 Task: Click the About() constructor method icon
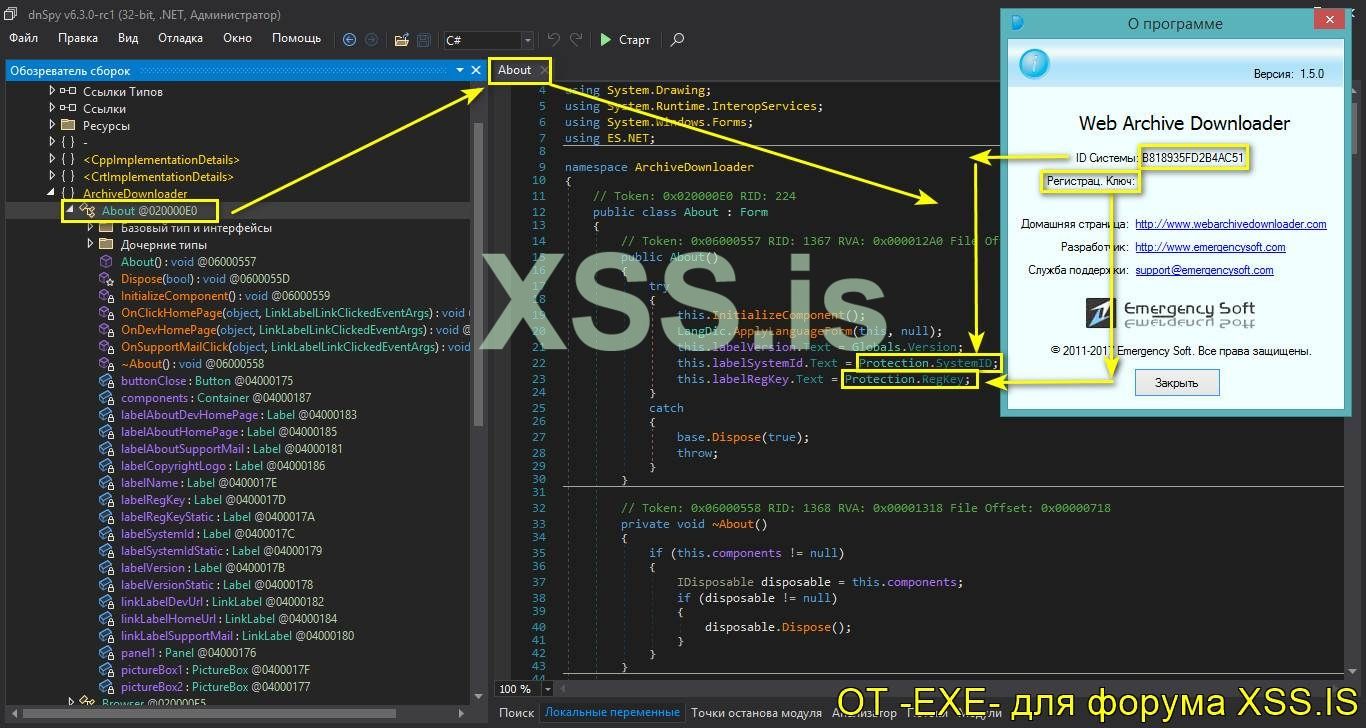tap(106, 262)
